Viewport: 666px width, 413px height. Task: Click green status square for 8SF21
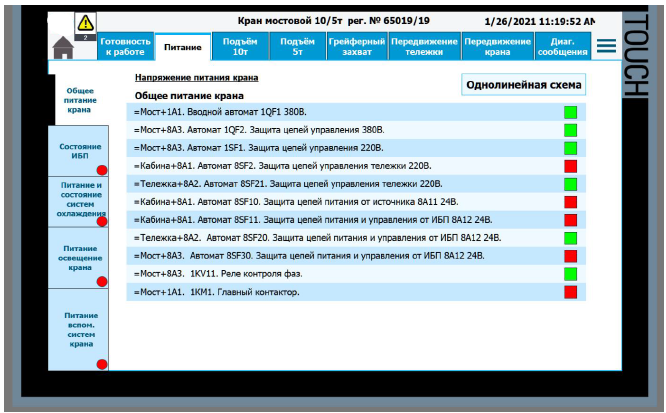[570, 184]
